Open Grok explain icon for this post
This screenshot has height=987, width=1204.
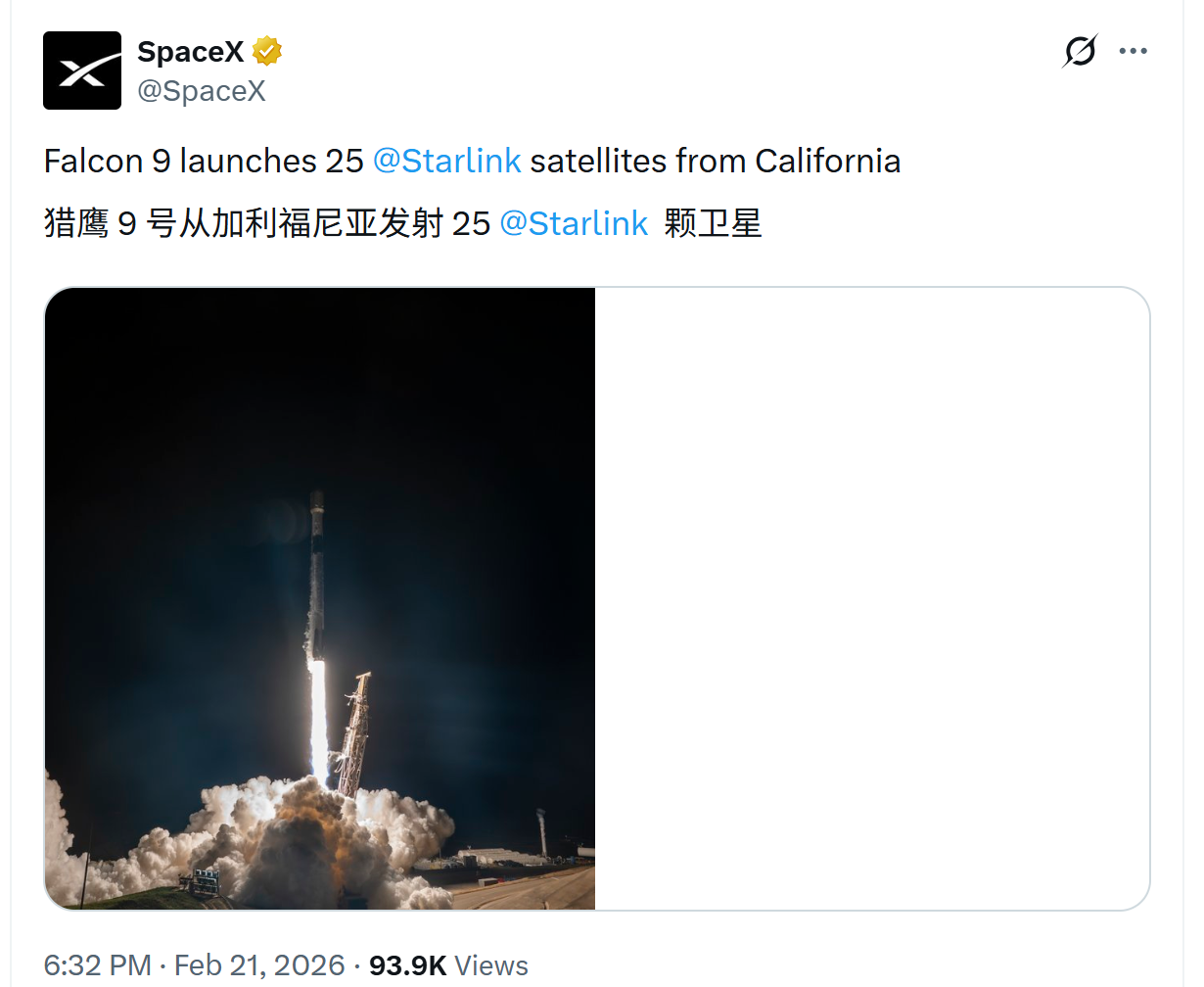pos(1080,51)
